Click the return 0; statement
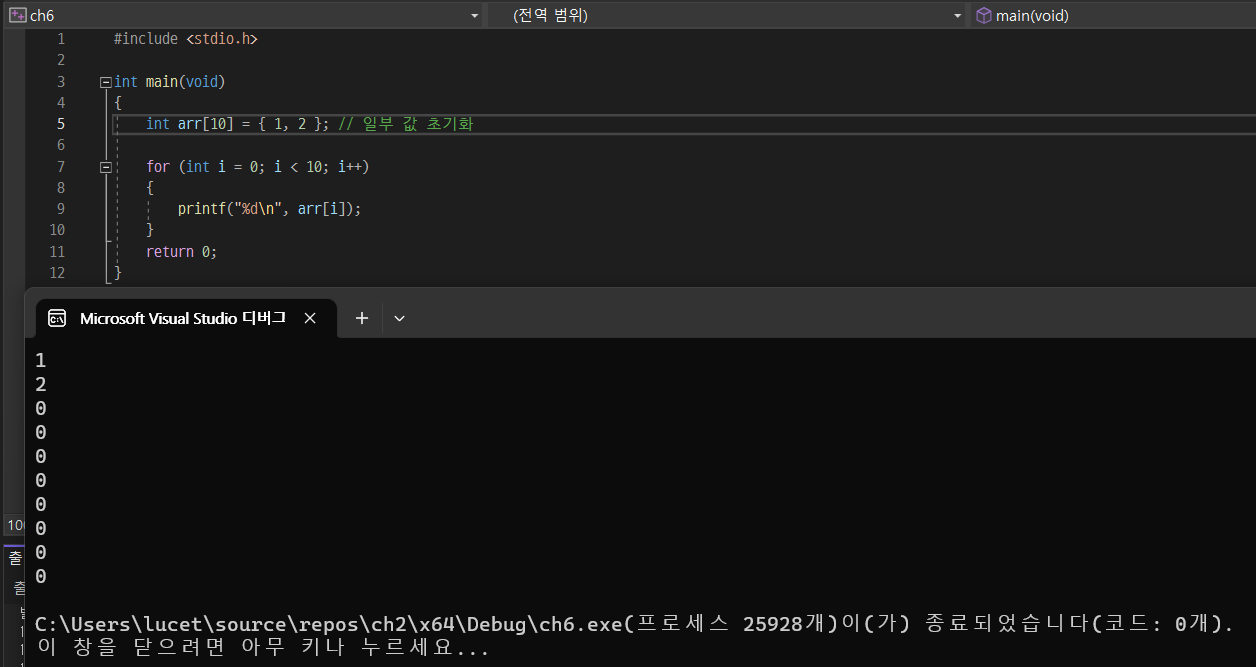The width and height of the screenshot is (1256, 667). click(x=181, y=252)
